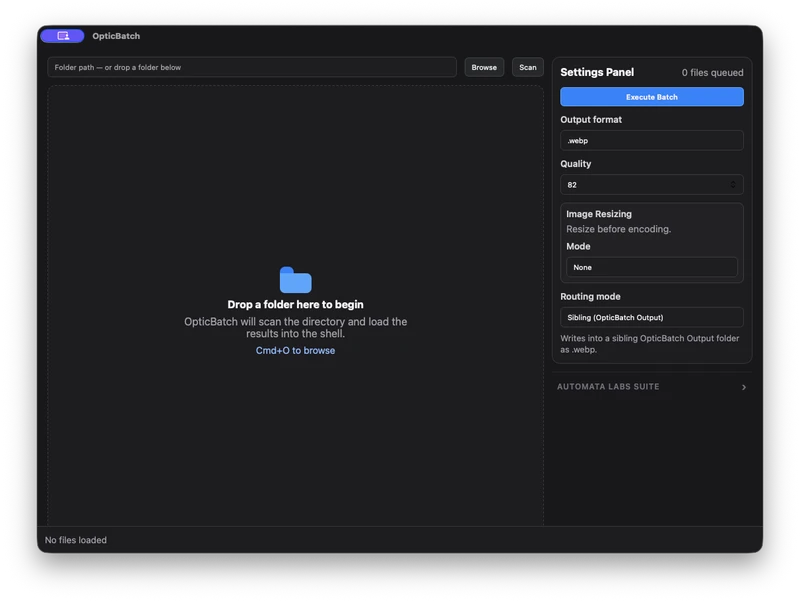Click the 'OpticBatch will scan the directory' description
800x602 pixels.
coord(295,328)
